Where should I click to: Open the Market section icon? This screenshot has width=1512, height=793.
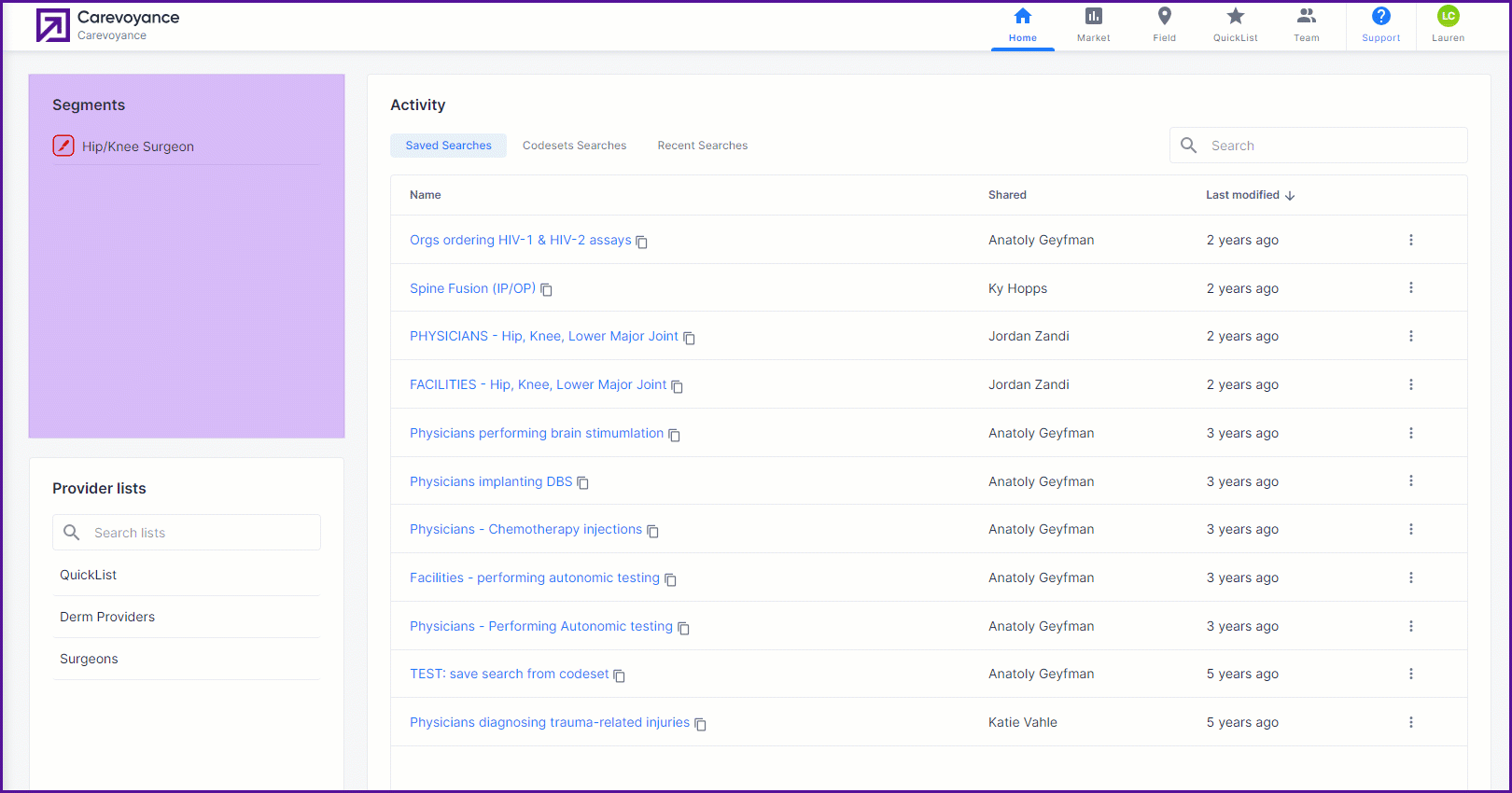point(1094,16)
